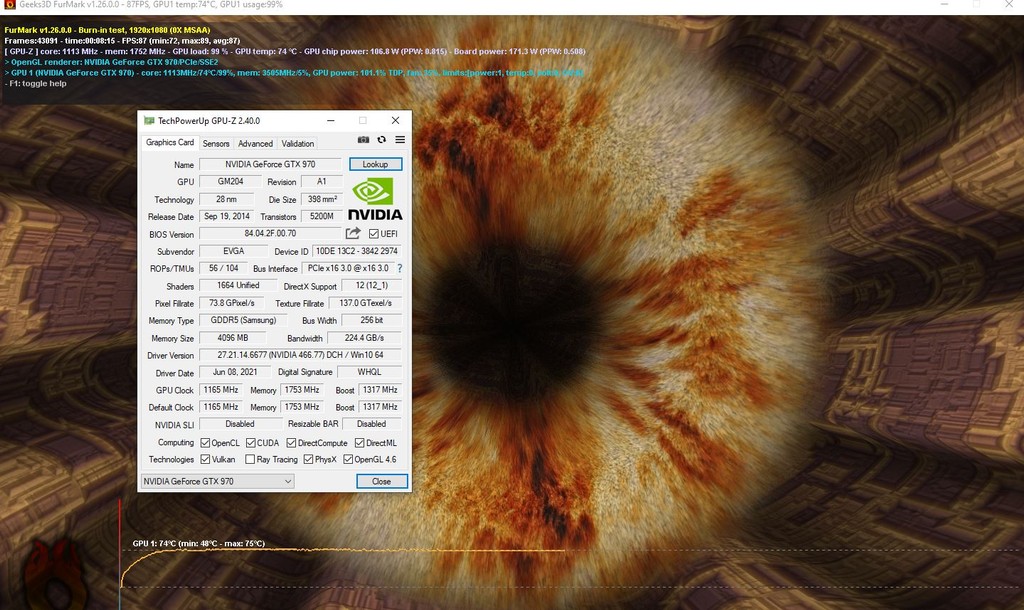
Task: Select the BIOS Version text field
Action: [x=270, y=233]
